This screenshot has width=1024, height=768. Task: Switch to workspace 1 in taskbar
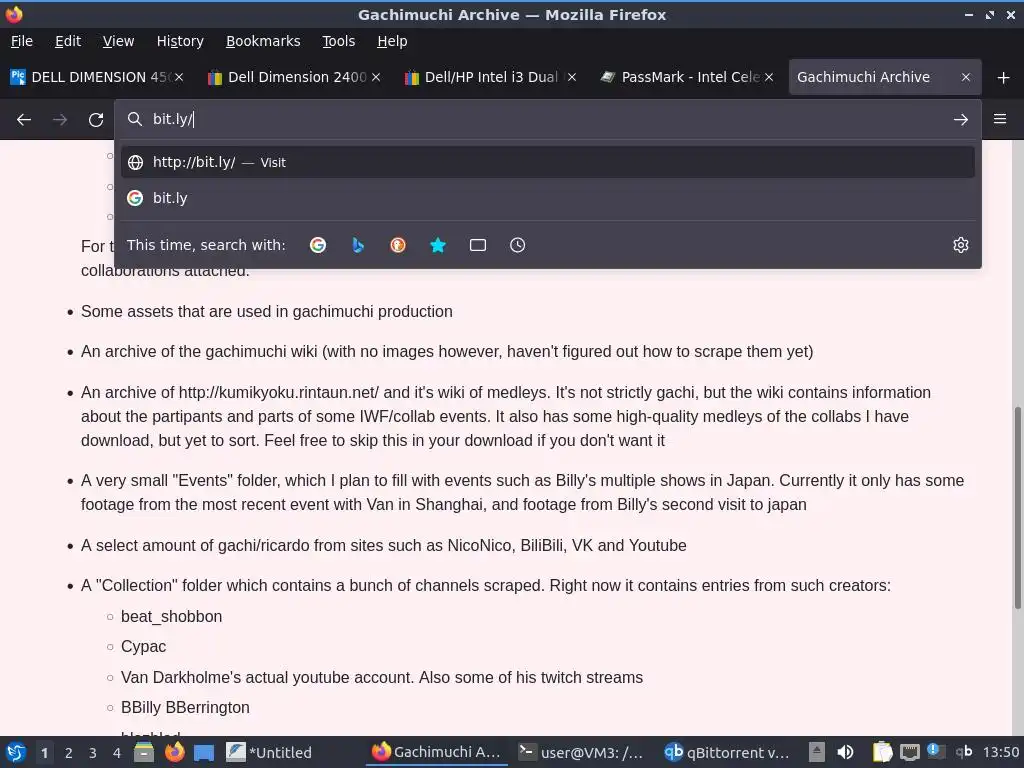[44, 753]
